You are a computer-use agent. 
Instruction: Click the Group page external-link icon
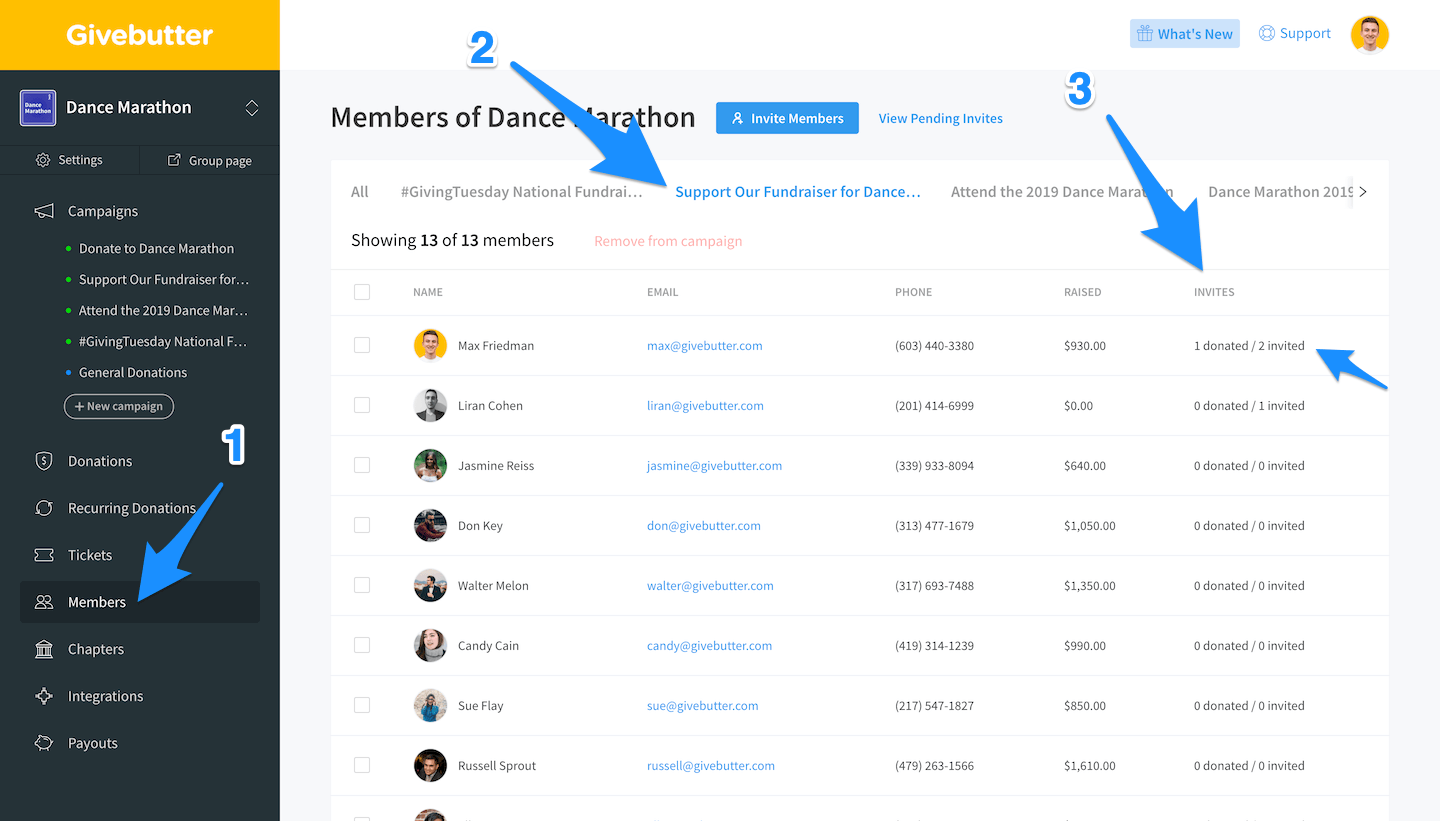(174, 160)
